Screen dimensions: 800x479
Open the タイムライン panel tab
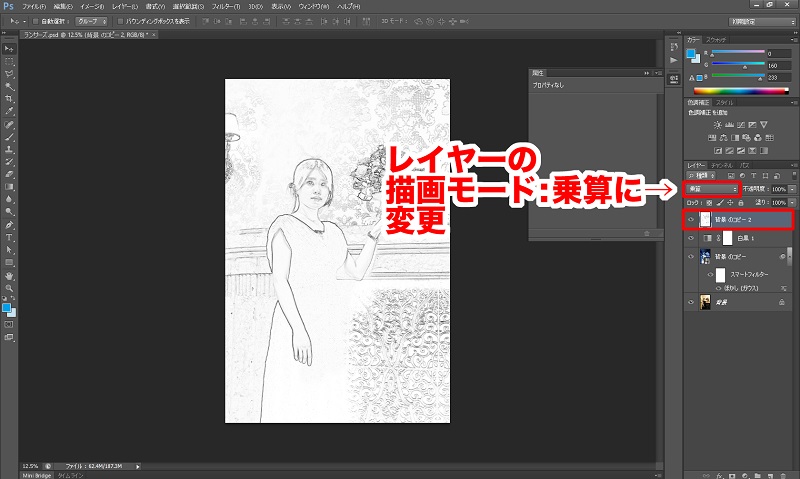[x=71, y=475]
